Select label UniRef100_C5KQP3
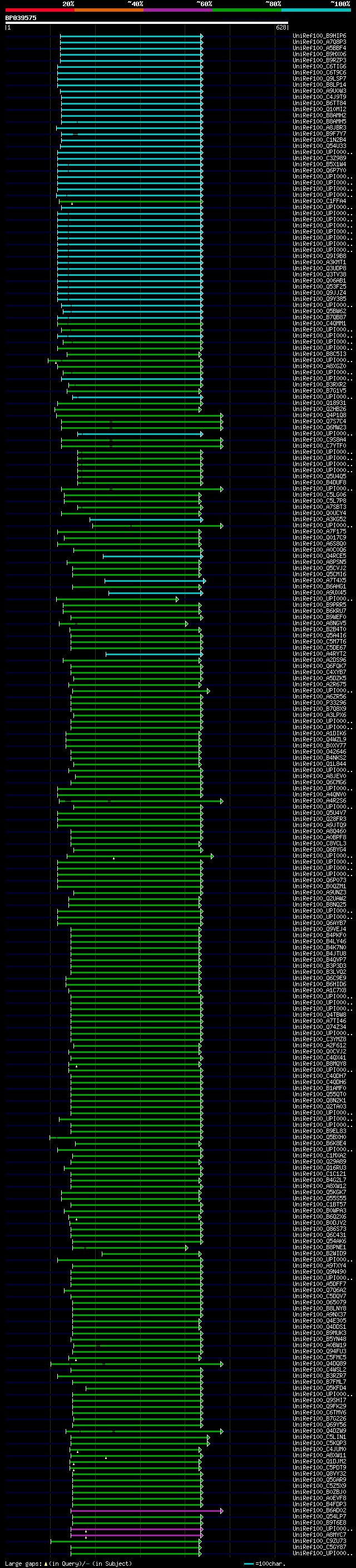Screen dimensions: 356x1568 pyautogui.click(x=319, y=1443)
